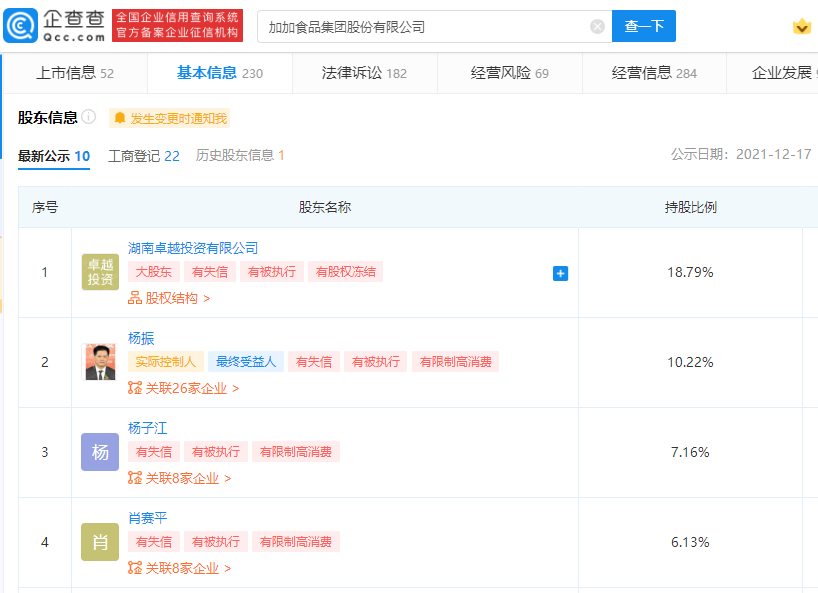
Task: Click the 最终受益人 tag on 杨振
Action: [246, 362]
